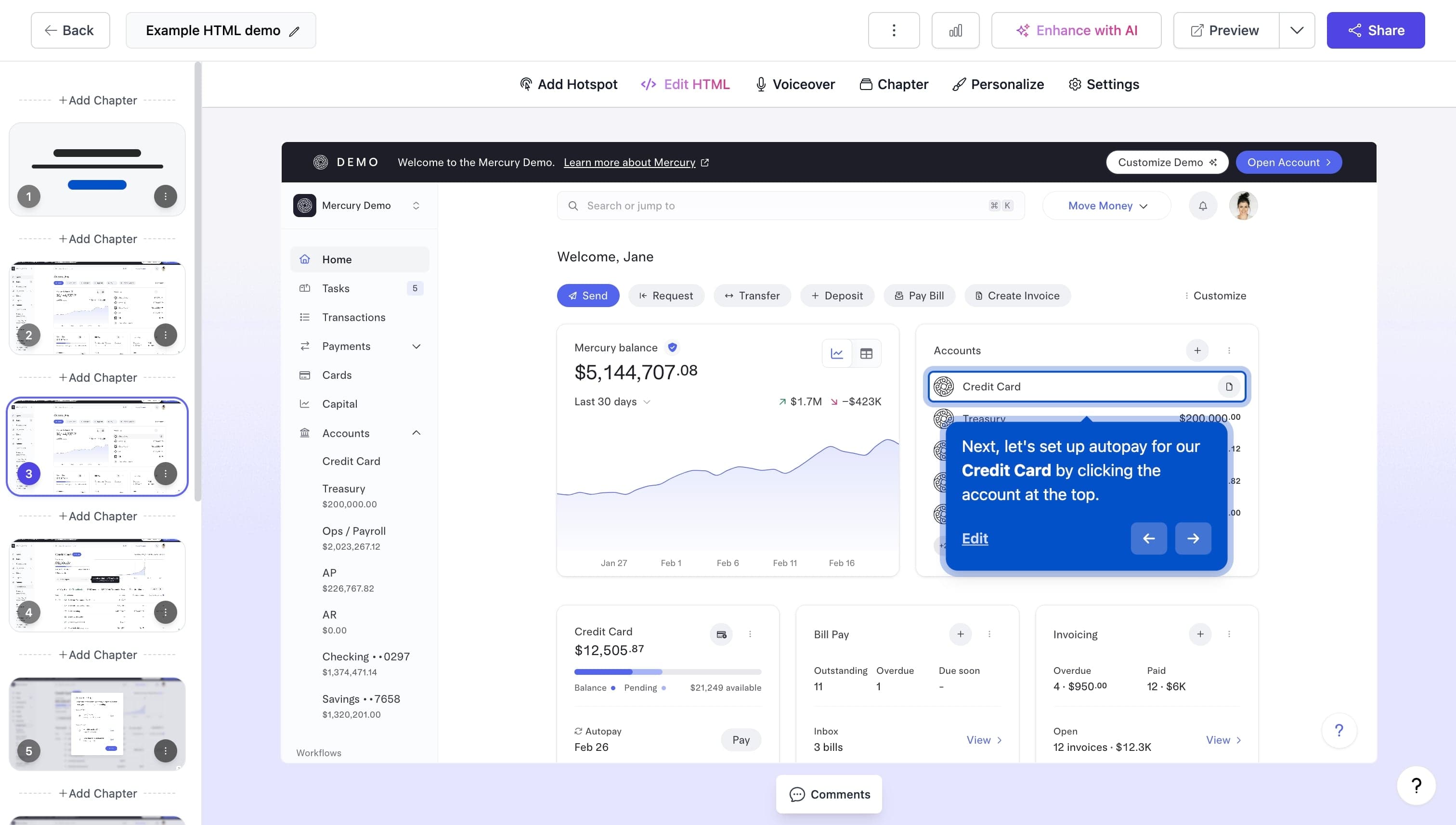Click the Send action button
The width and height of the screenshot is (1456, 825).
pos(588,296)
